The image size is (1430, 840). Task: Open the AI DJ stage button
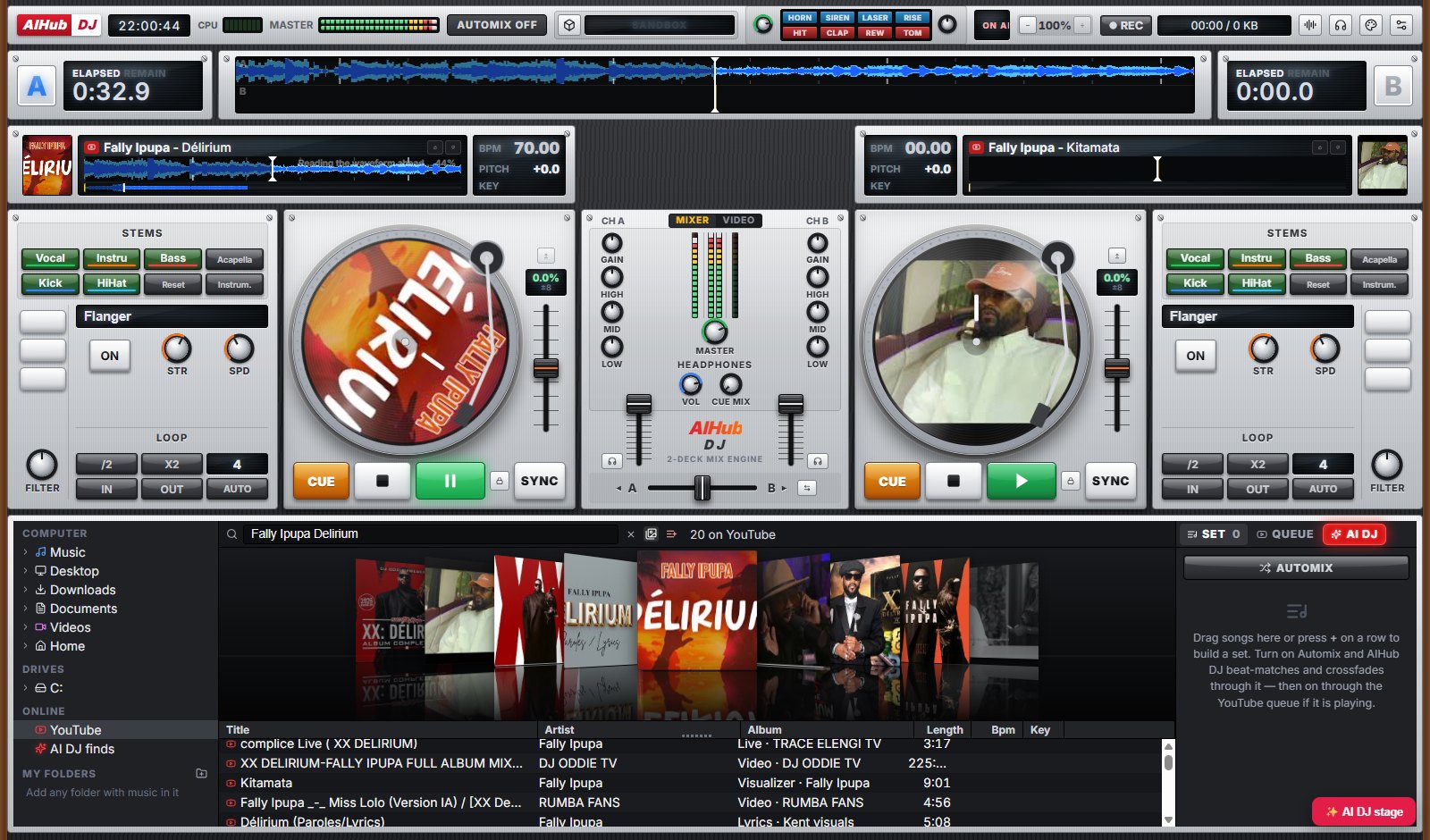(1364, 811)
